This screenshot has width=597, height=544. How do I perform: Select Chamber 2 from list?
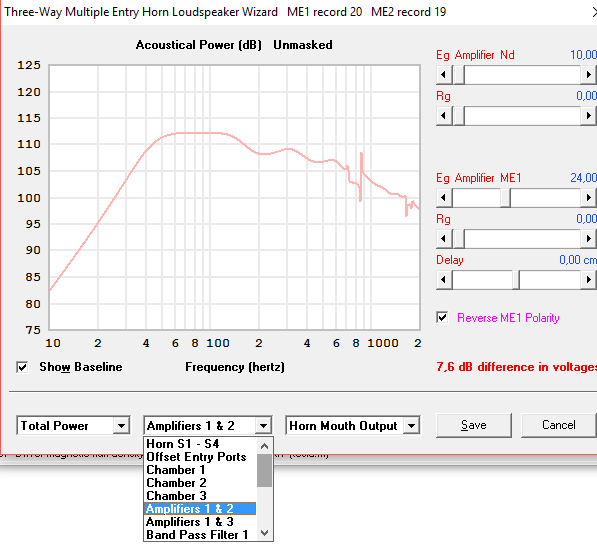[200, 483]
